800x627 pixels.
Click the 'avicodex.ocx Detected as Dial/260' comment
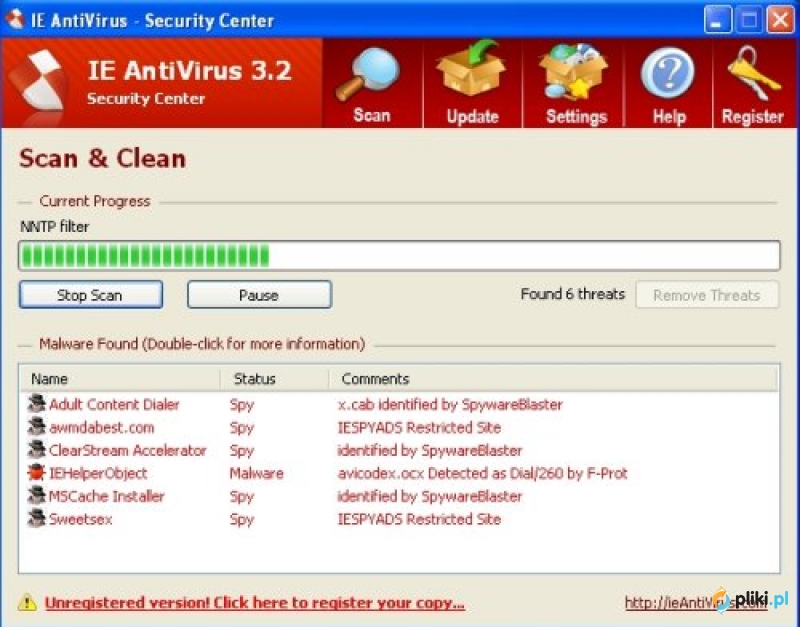[x=482, y=473]
